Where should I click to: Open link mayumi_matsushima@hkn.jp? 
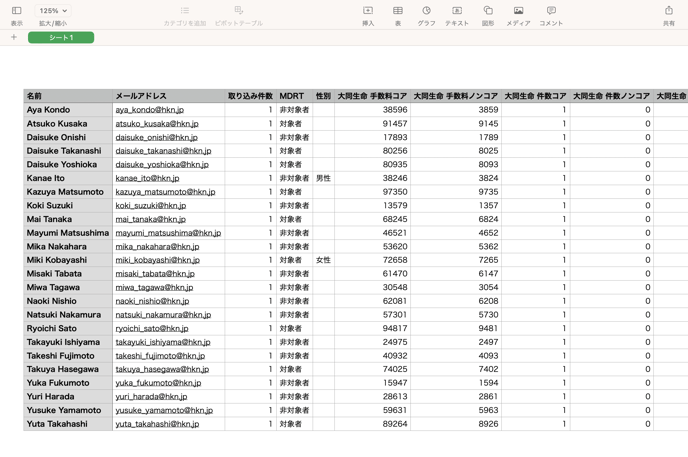point(168,233)
